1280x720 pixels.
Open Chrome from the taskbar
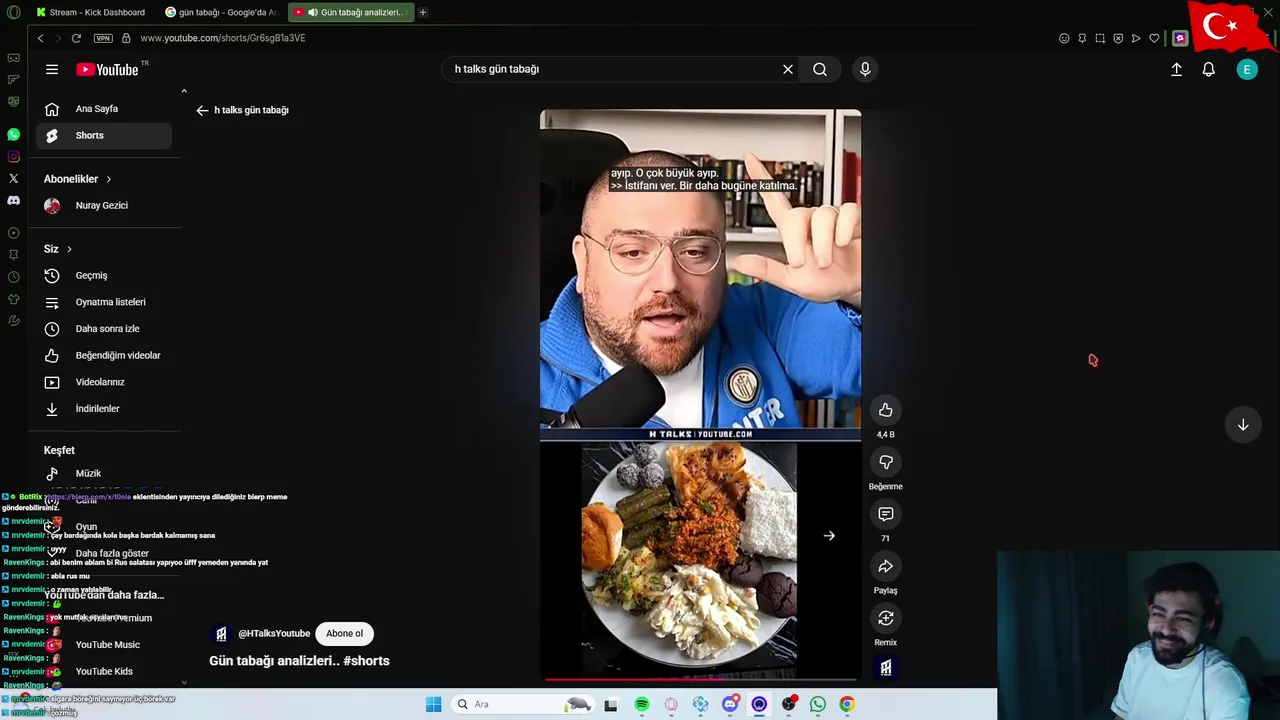click(x=847, y=704)
